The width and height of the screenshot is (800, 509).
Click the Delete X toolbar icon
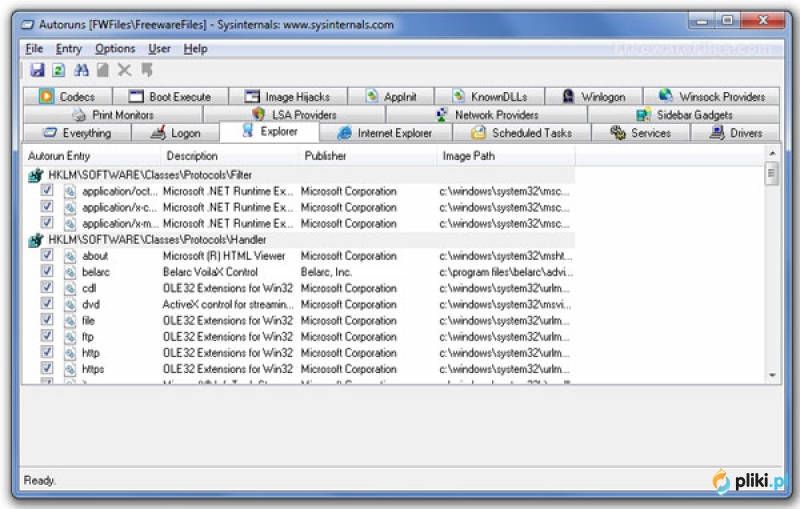click(x=124, y=70)
